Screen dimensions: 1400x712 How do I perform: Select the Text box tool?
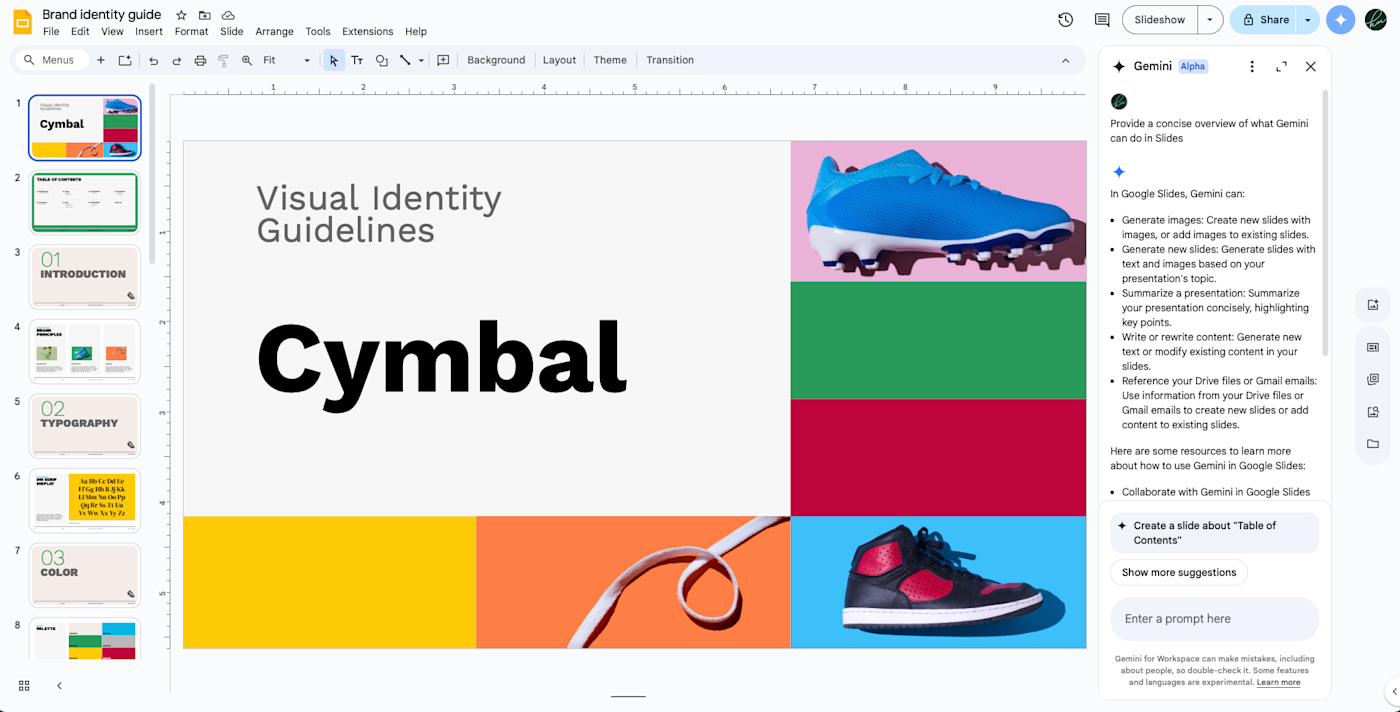tap(357, 60)
